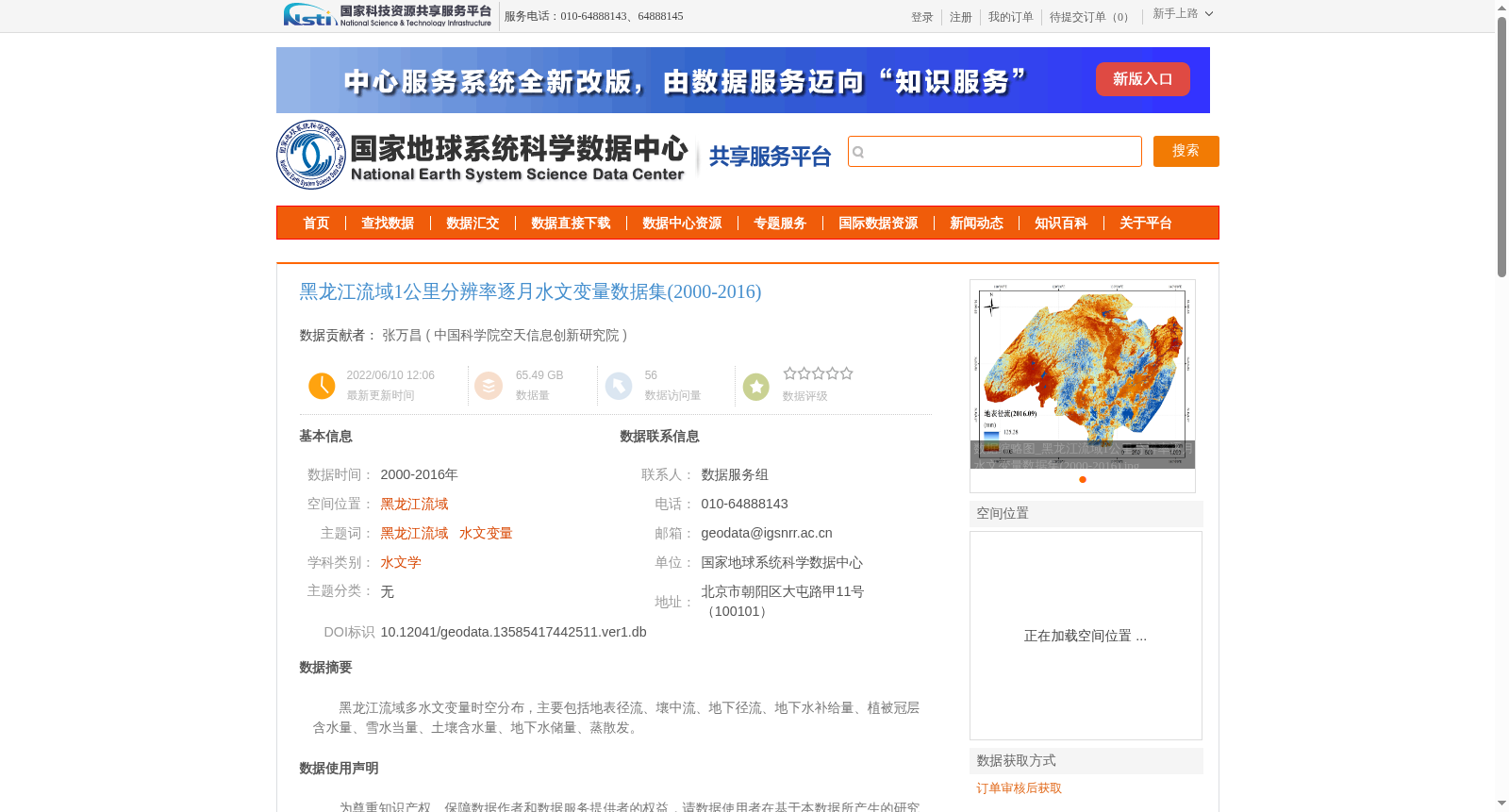Open 查找数据 menu item
The height and width of the screenshot is (812, 1509).
(388, 223)
